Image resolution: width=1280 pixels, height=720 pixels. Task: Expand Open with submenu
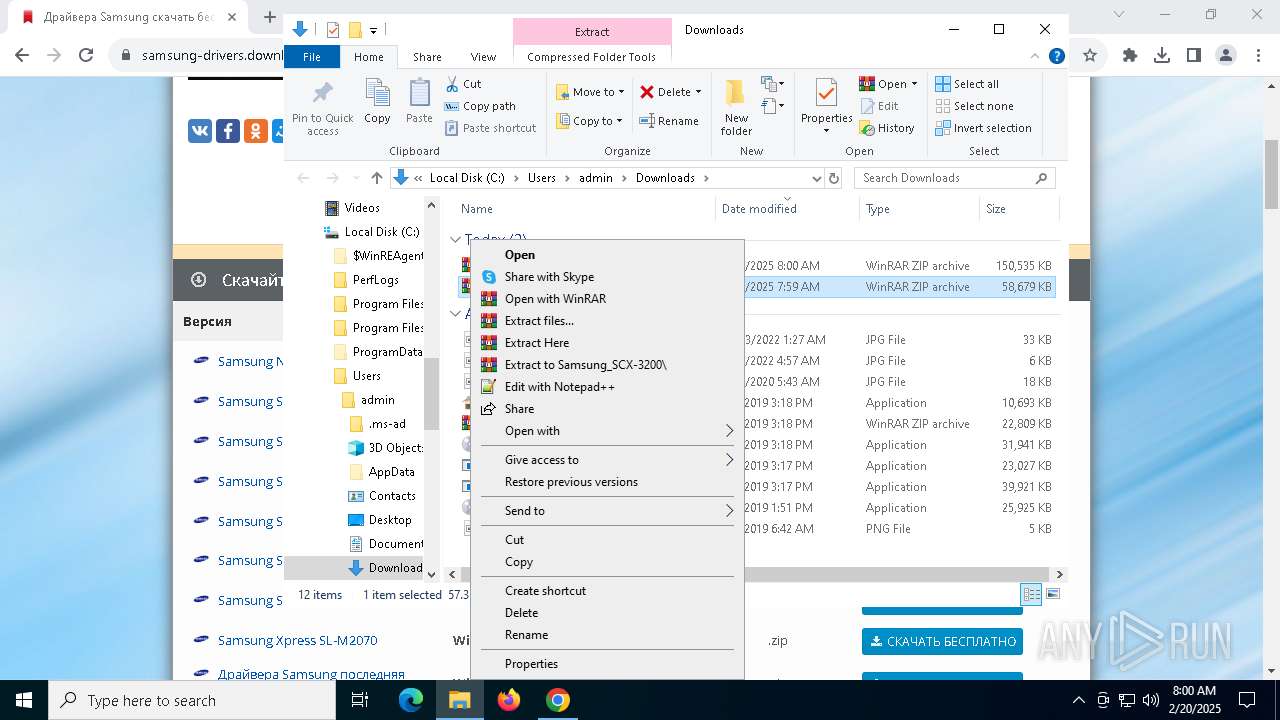click(607, 431)
